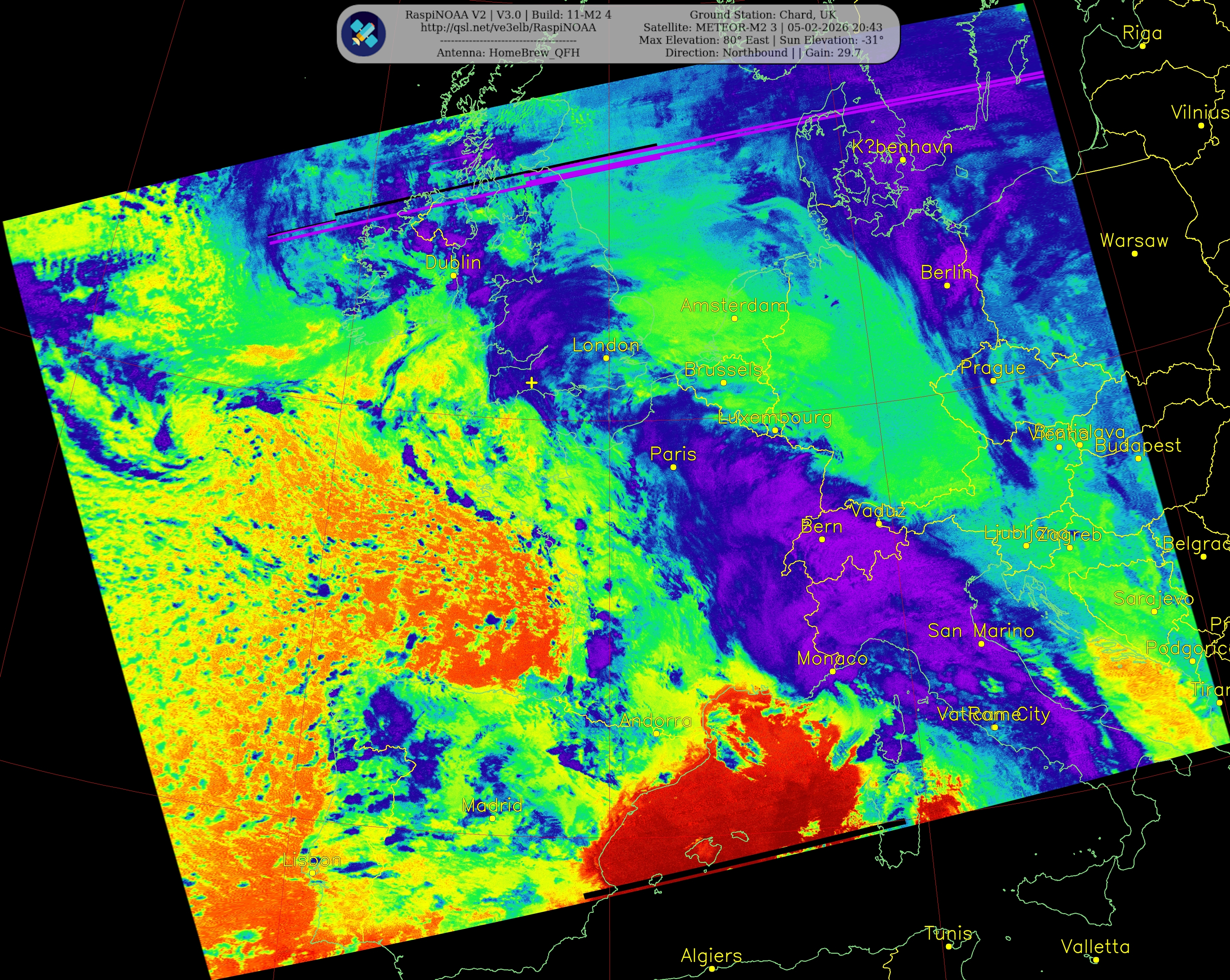Click the Brussels map label
Image resolution: width=1230 pixels, height=980 pixels.
pyautogui.click(x=723, y=370)
